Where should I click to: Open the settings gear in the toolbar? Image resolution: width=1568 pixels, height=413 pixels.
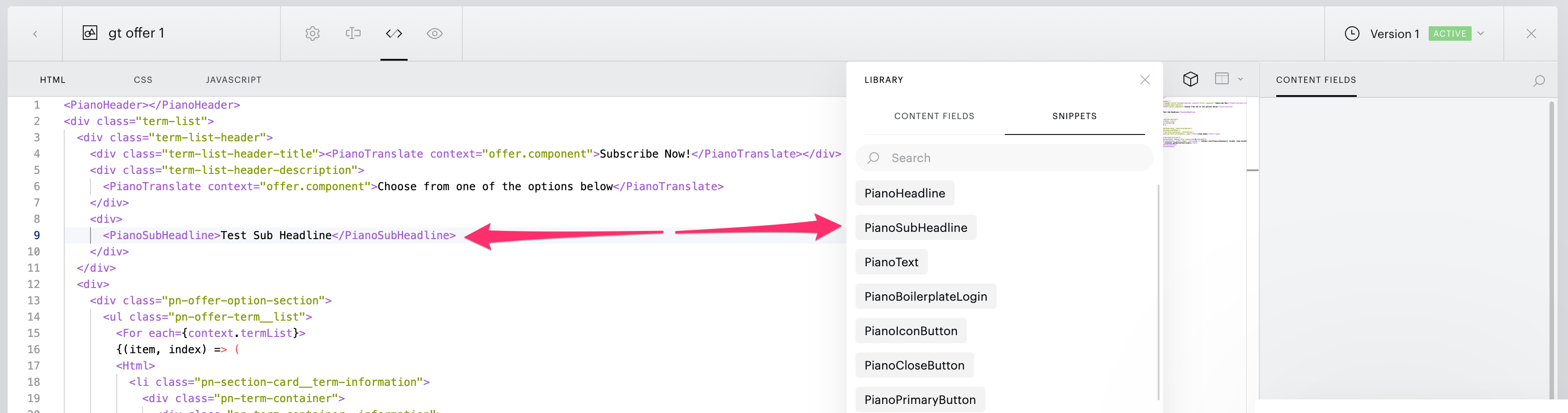pos(312,34)
